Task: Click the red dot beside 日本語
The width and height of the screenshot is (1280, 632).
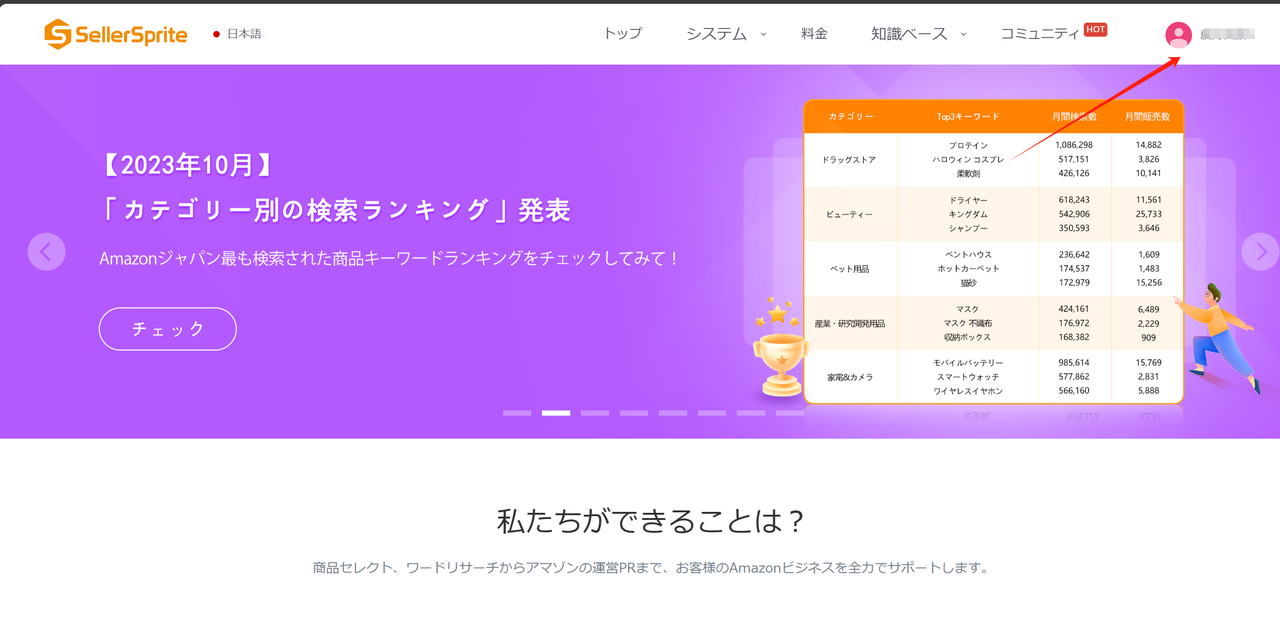Action: 216,34
